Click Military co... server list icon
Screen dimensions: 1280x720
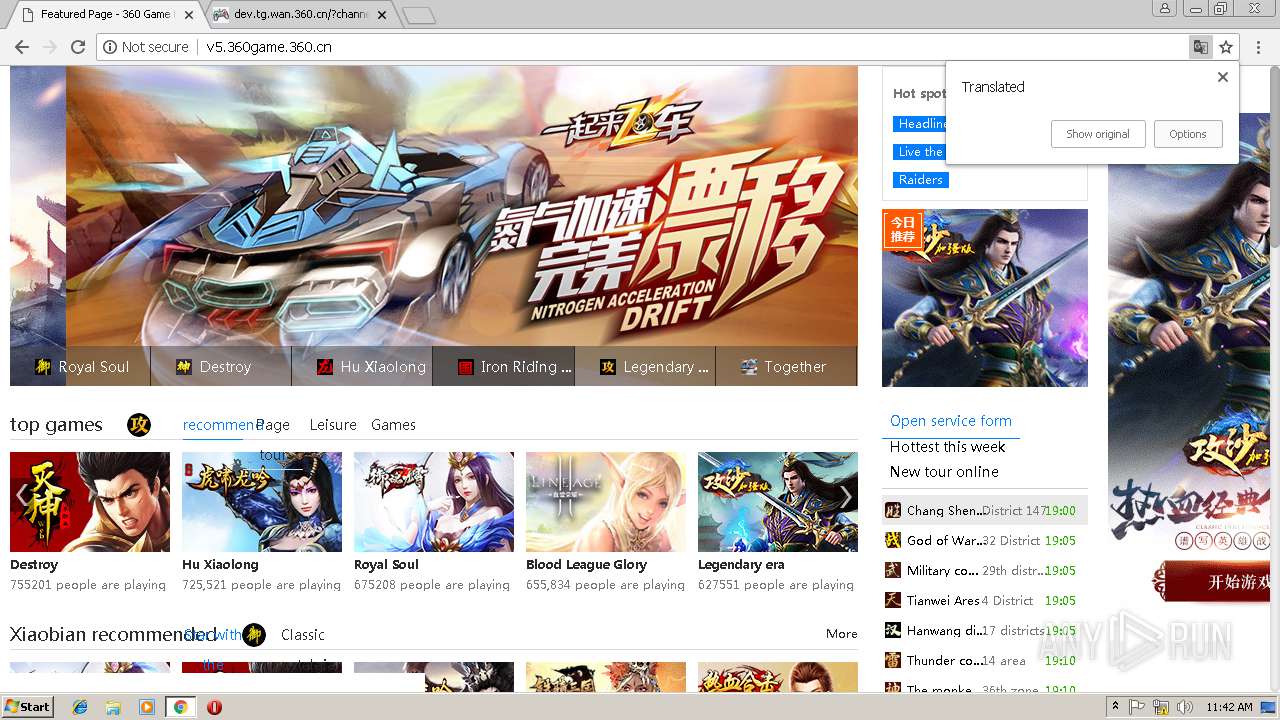tap(893, 570)
